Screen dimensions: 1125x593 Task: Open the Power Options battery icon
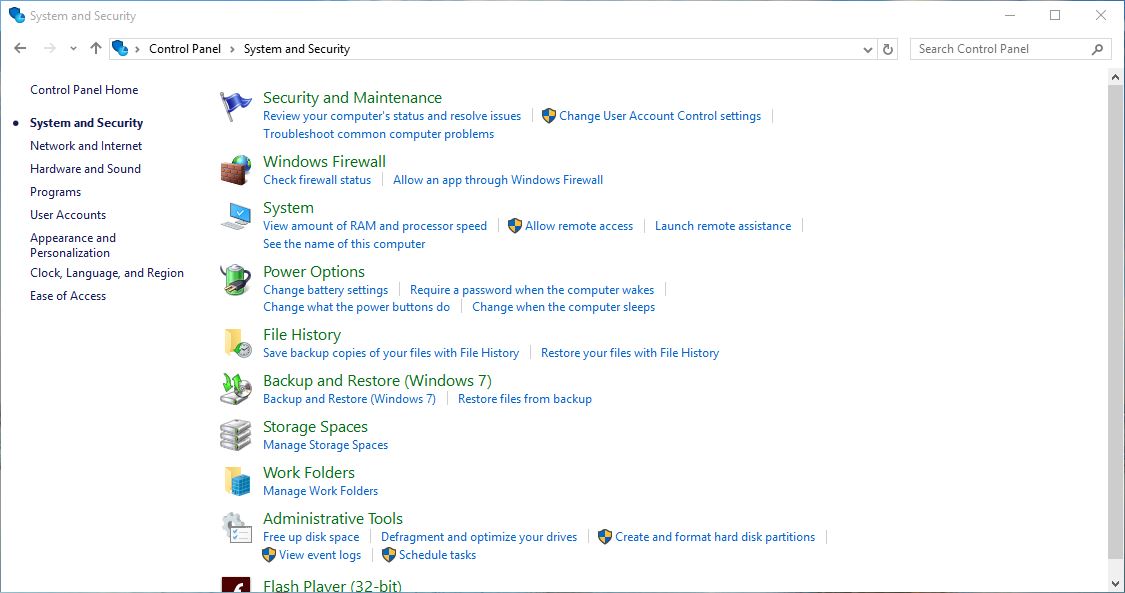tap(236, 280)
